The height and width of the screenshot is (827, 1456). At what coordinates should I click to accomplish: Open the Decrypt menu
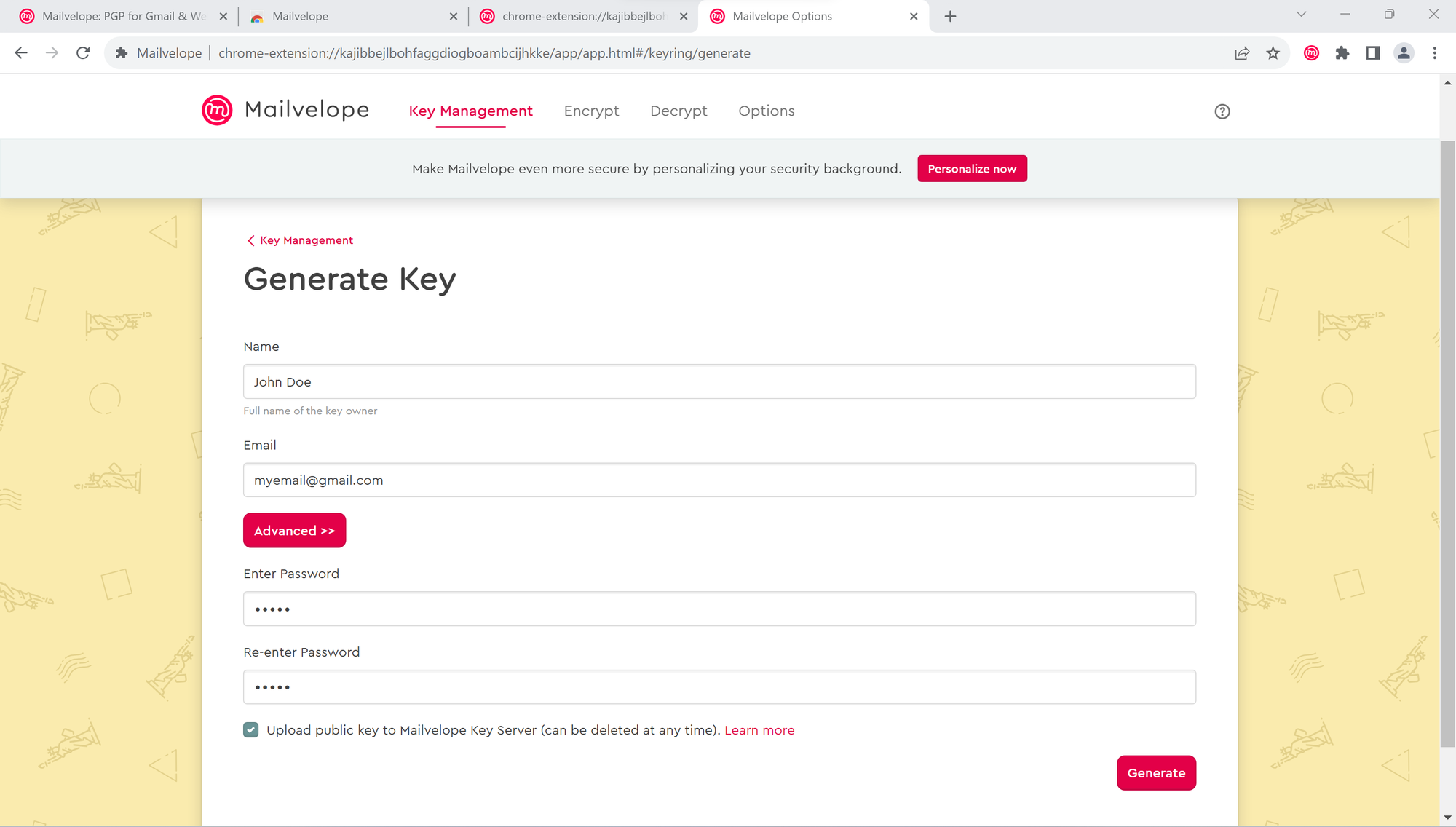[x=678, y=111]
